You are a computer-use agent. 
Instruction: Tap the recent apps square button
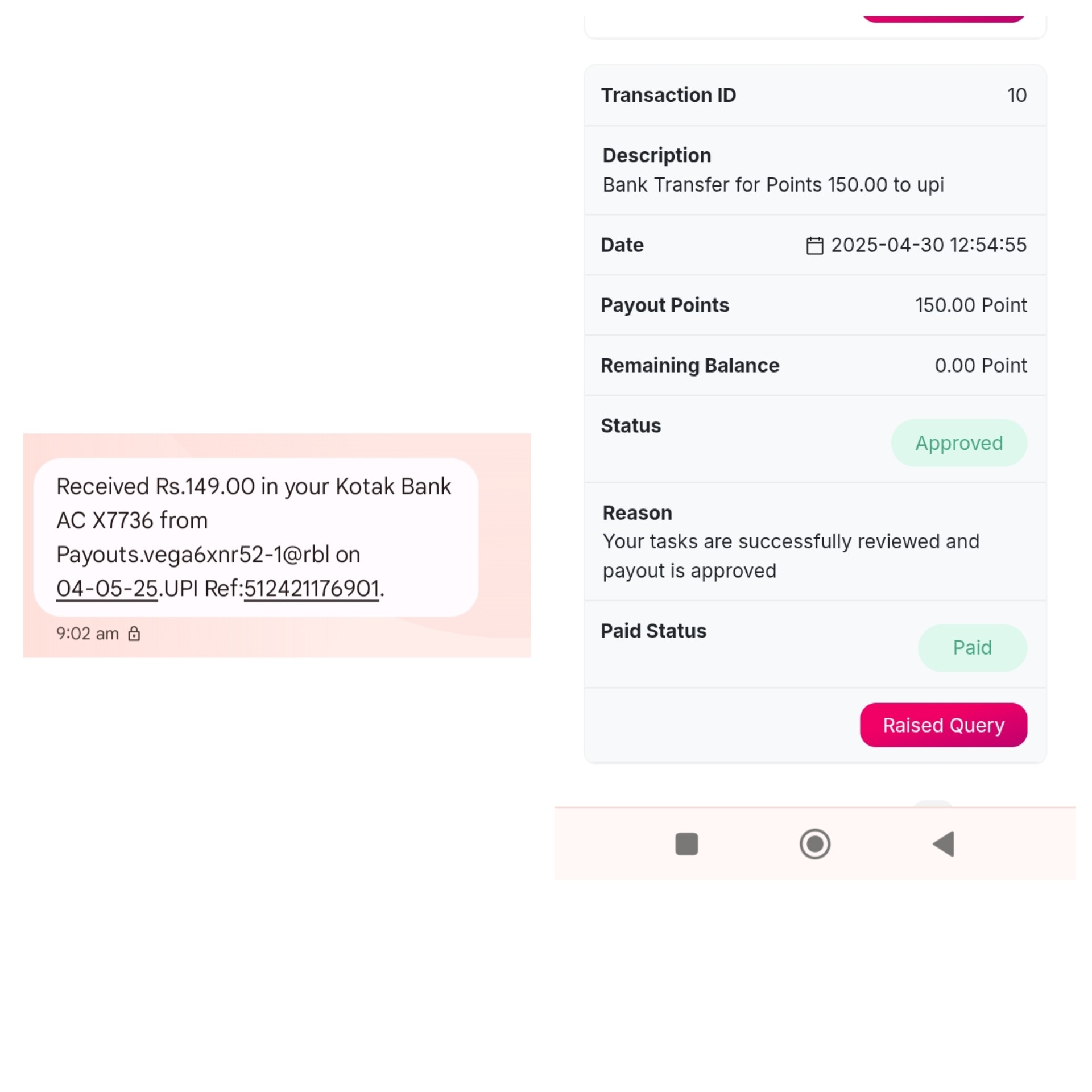coord(686,843)
